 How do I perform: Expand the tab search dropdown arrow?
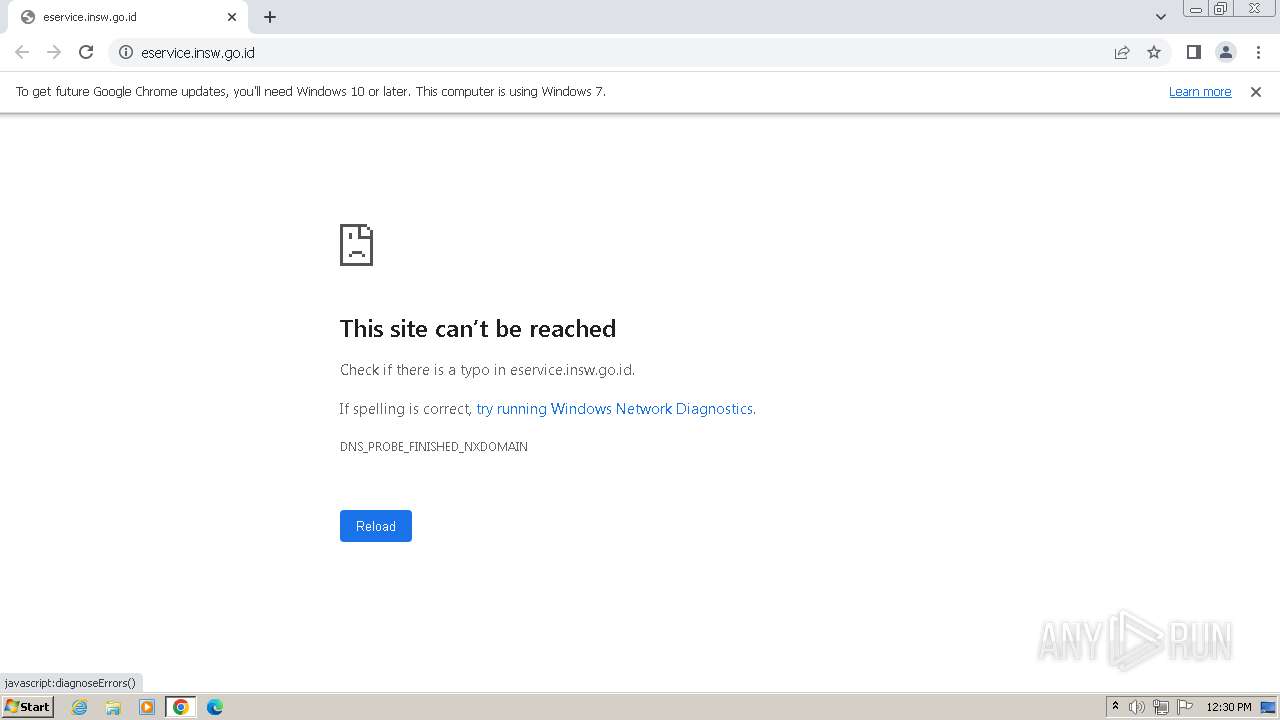point(1161,17)
